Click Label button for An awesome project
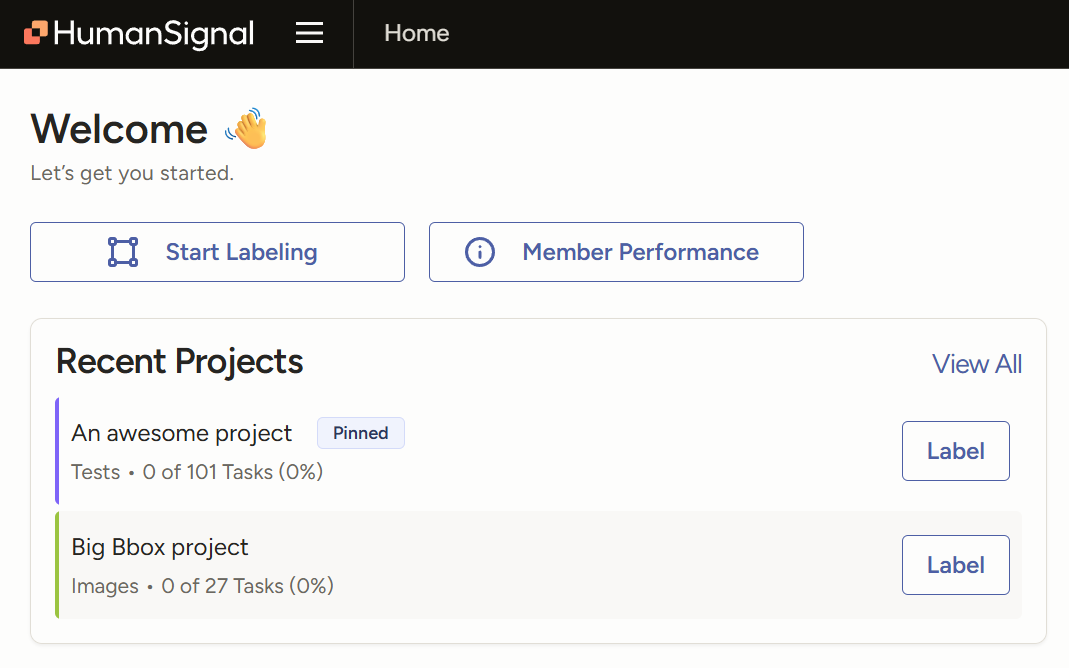 955,451
